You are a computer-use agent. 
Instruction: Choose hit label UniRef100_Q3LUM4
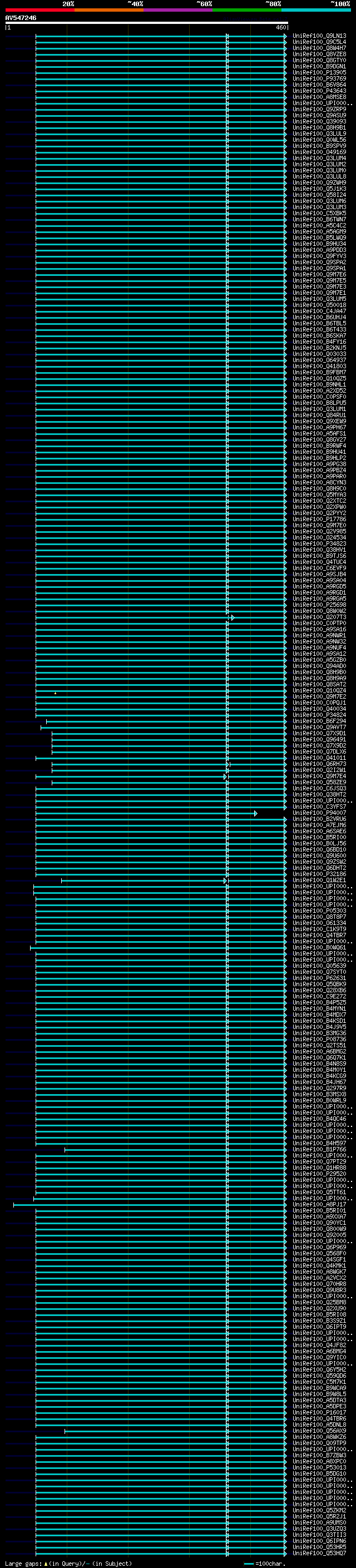click(319, 159)
